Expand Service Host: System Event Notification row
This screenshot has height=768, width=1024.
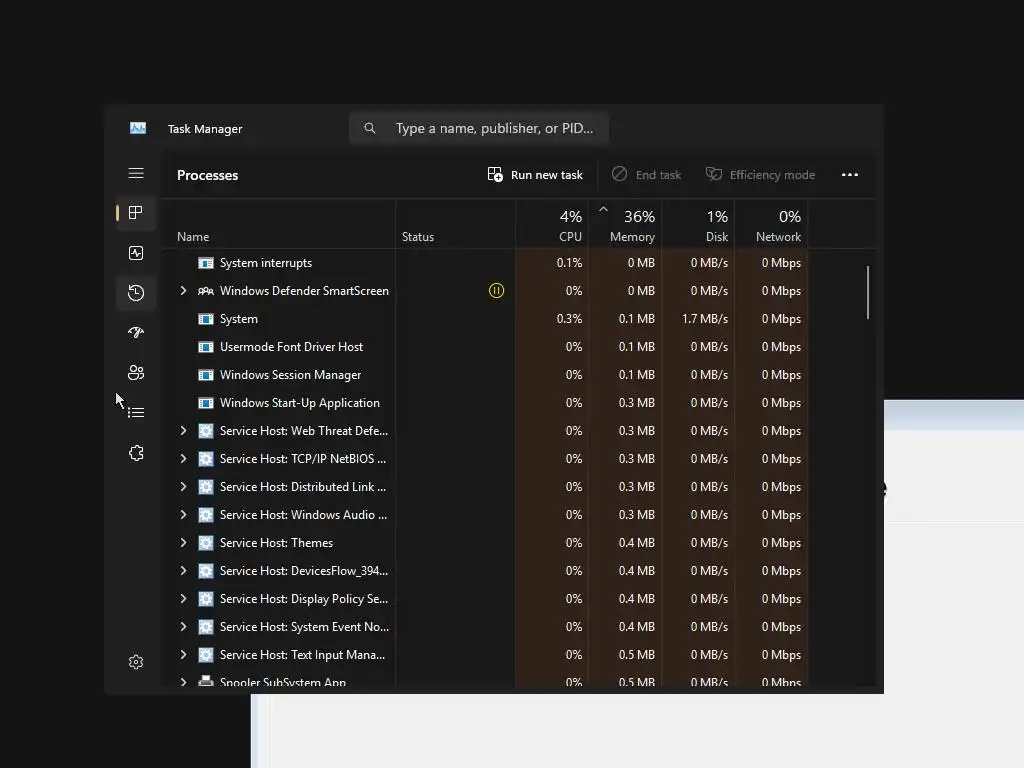coord(184,627)
